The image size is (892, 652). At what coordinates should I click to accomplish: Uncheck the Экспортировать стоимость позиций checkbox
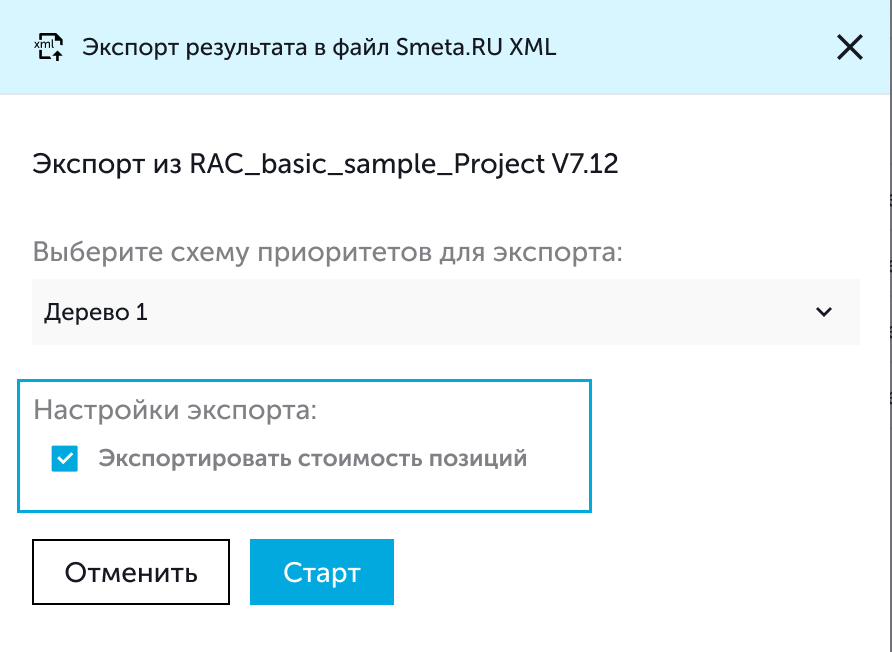(x=65, y=459)
